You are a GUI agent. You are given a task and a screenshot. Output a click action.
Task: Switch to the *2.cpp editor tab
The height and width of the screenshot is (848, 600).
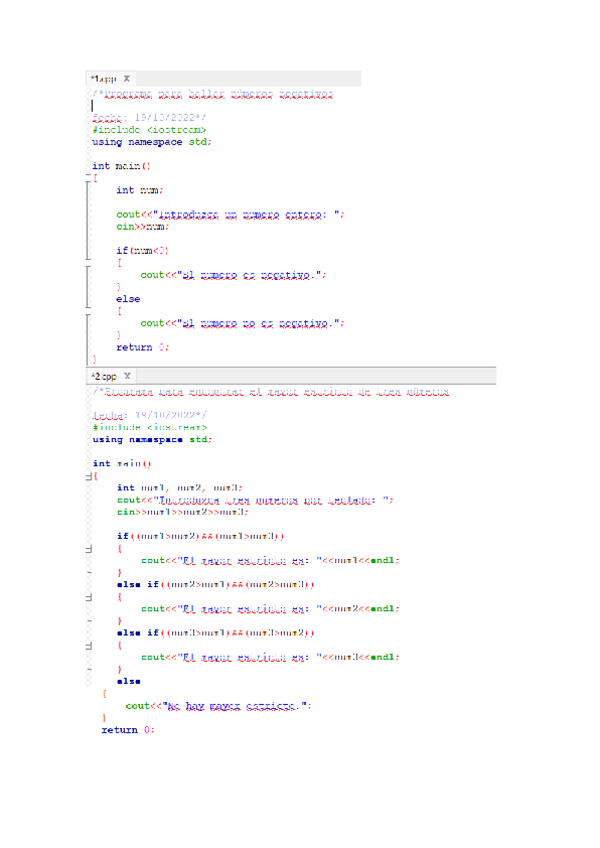pos(102,376)
